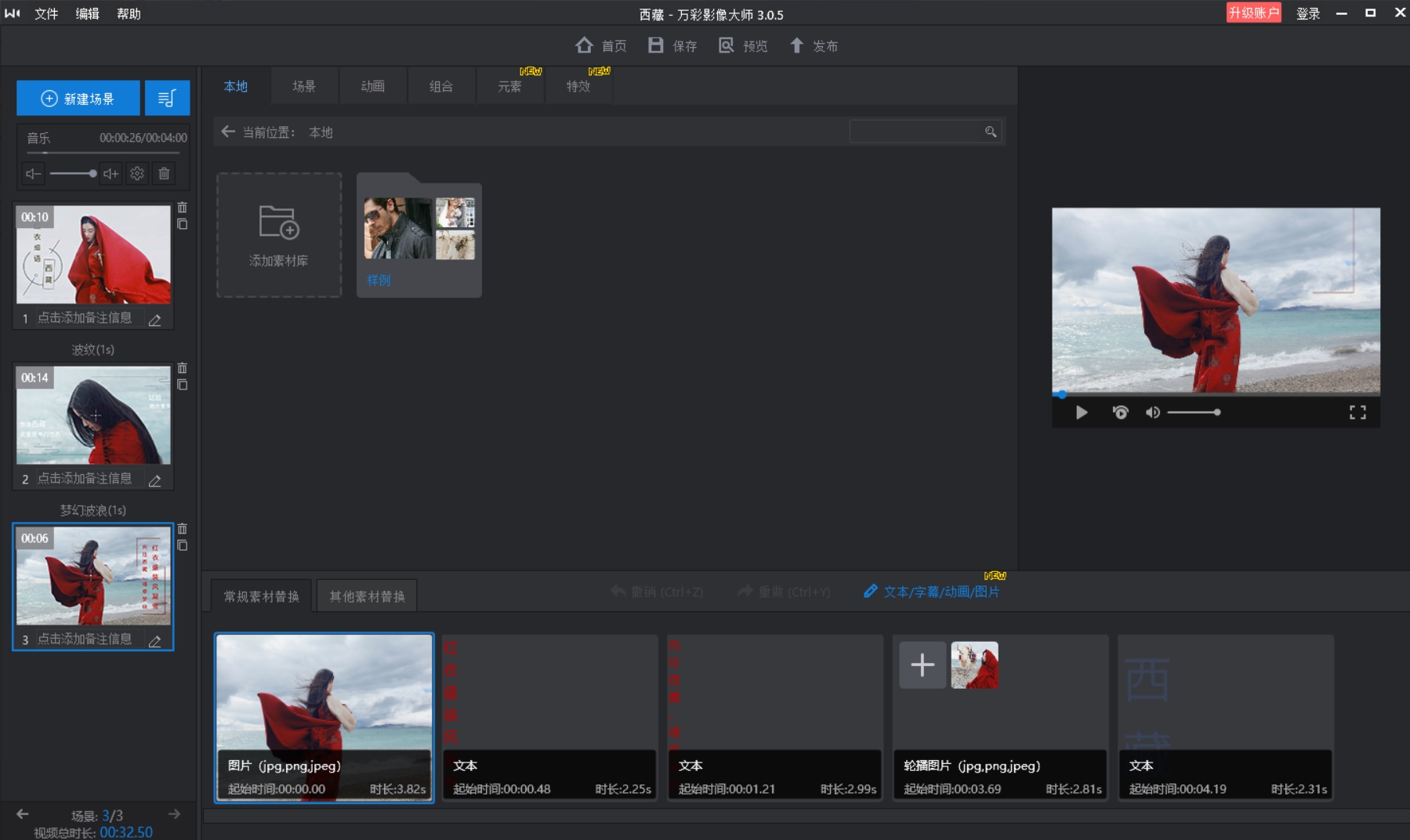Publish the video with 发布
Screen dimensions: 1410x840
coord(814,45)
